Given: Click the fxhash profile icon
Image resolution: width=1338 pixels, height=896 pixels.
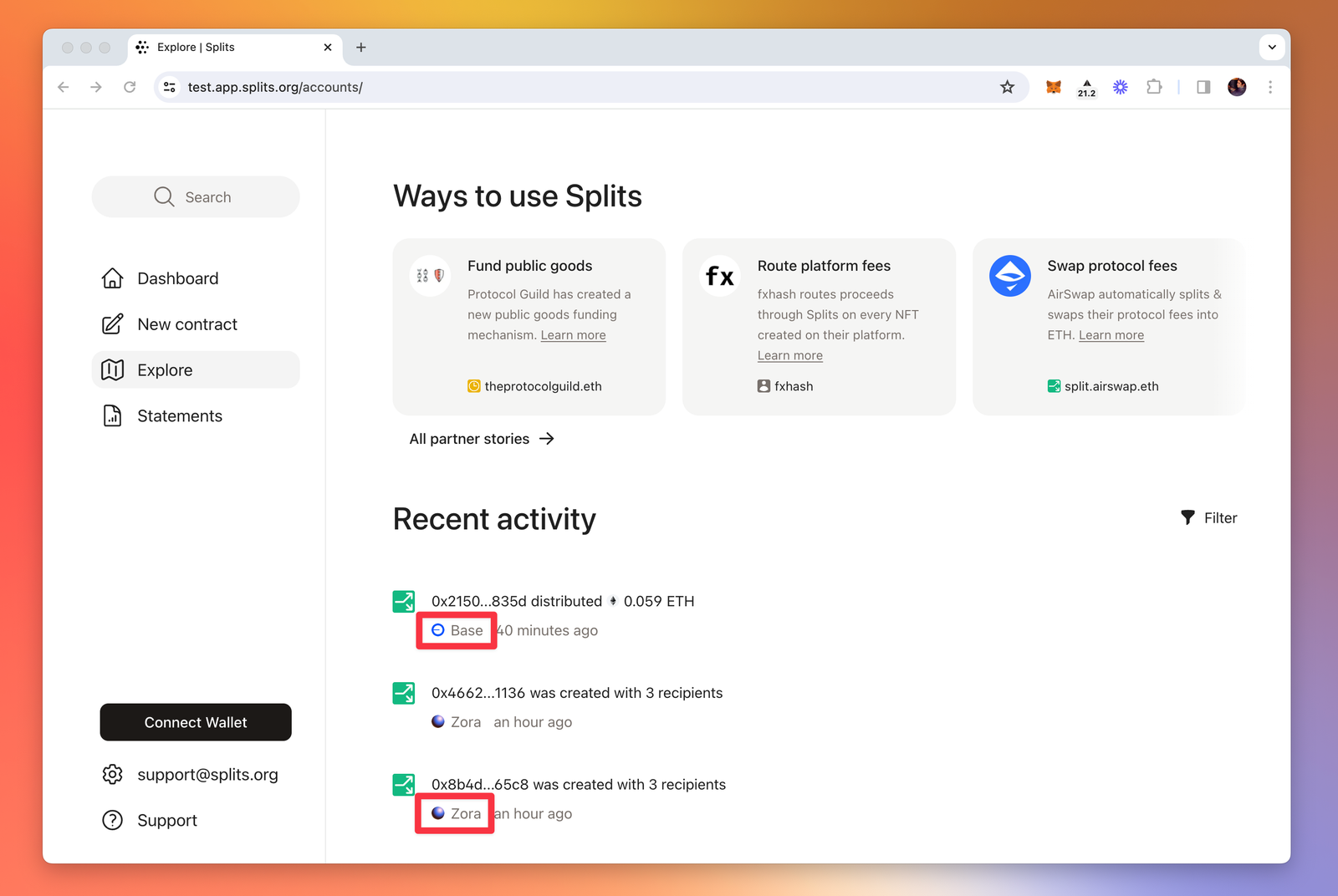Looking at the screenshot, I should coord(762,386).
